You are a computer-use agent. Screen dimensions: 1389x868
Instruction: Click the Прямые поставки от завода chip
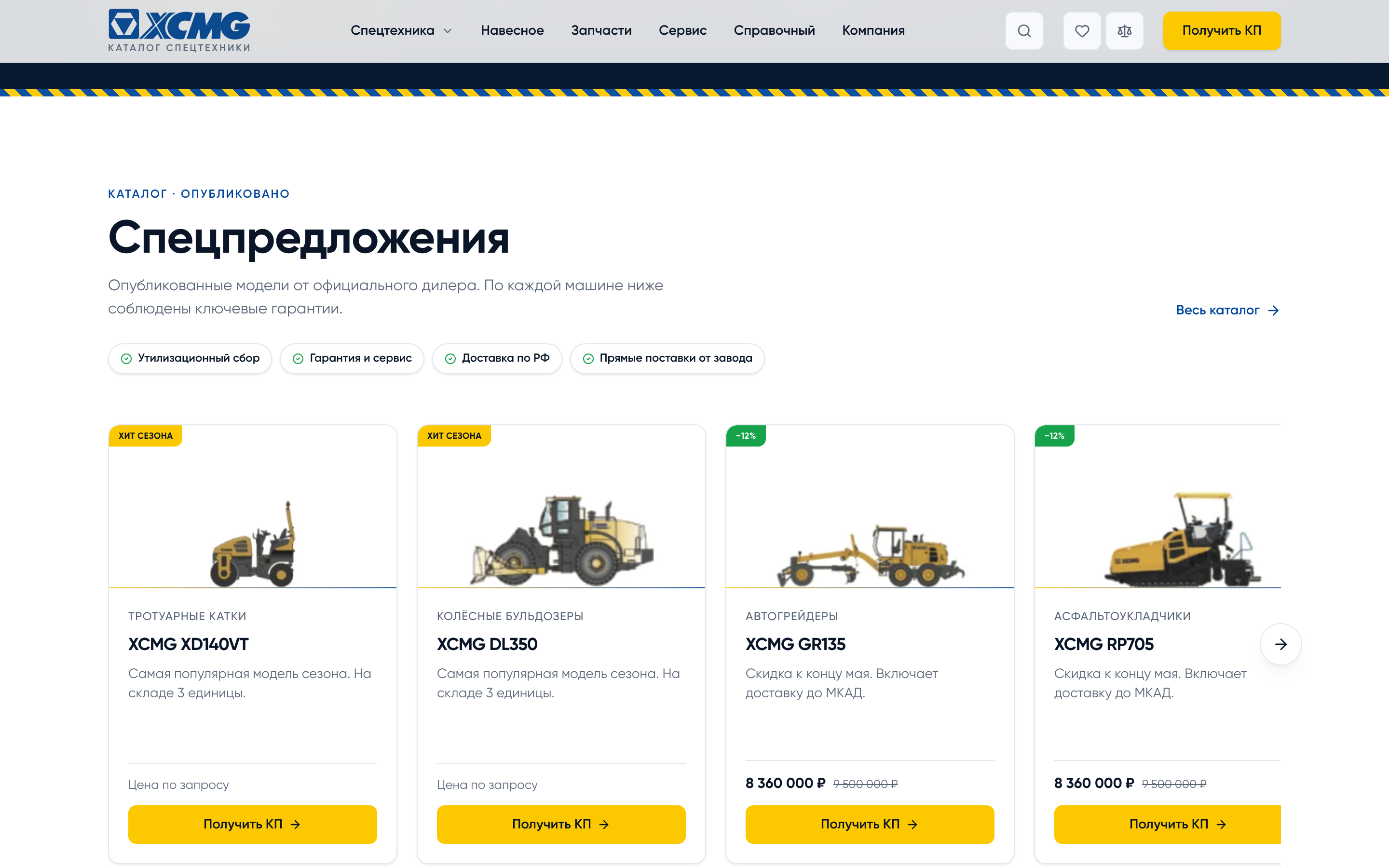coord(667,358)
